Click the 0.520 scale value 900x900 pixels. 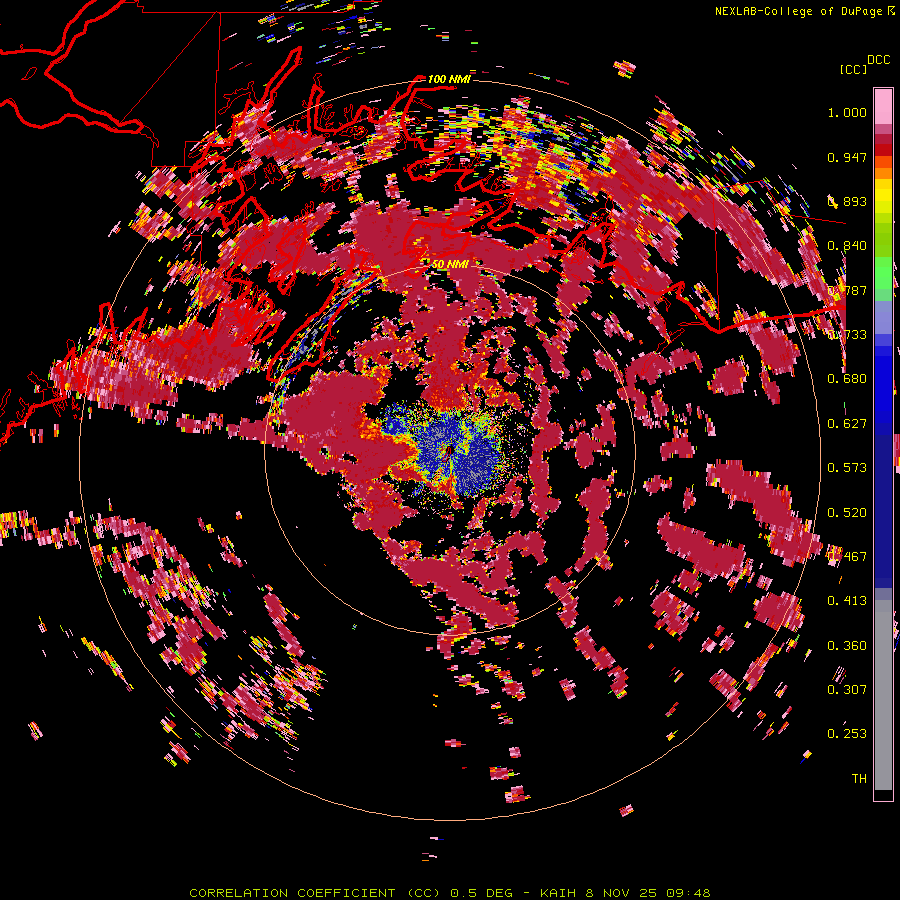click(x=847, y=513)
